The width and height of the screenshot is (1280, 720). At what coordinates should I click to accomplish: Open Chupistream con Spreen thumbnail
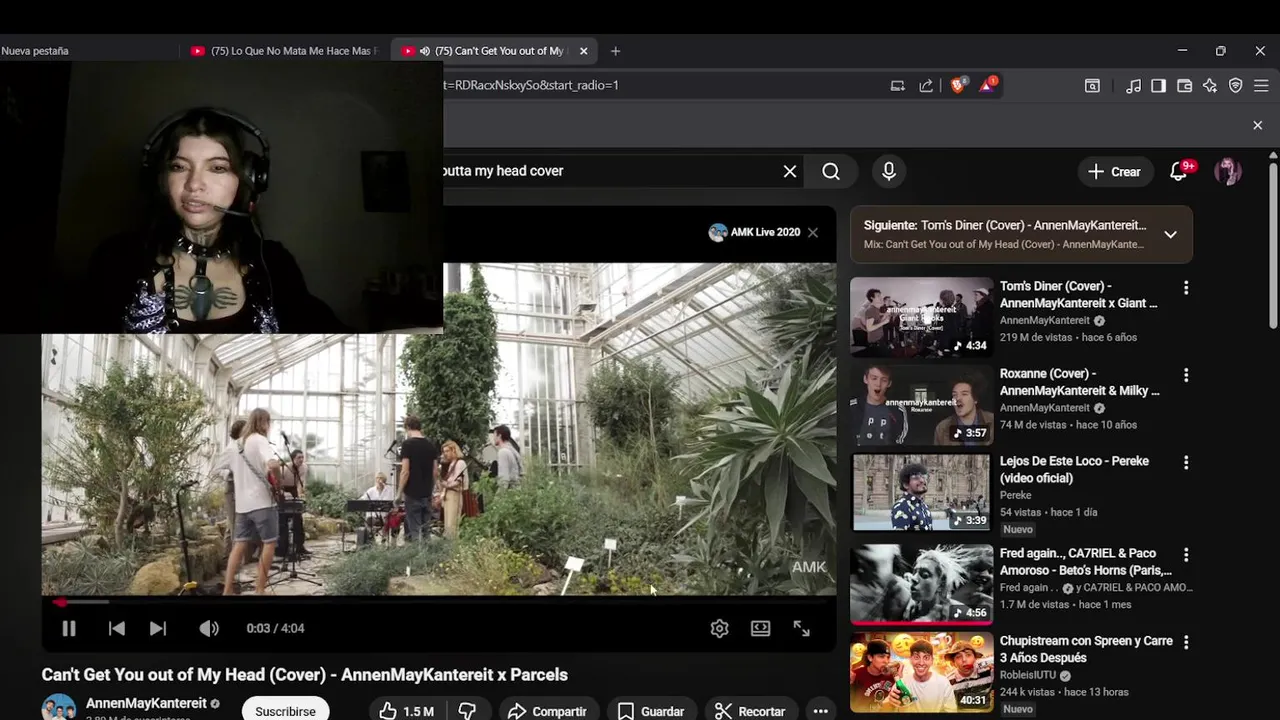tap(921, 671)
